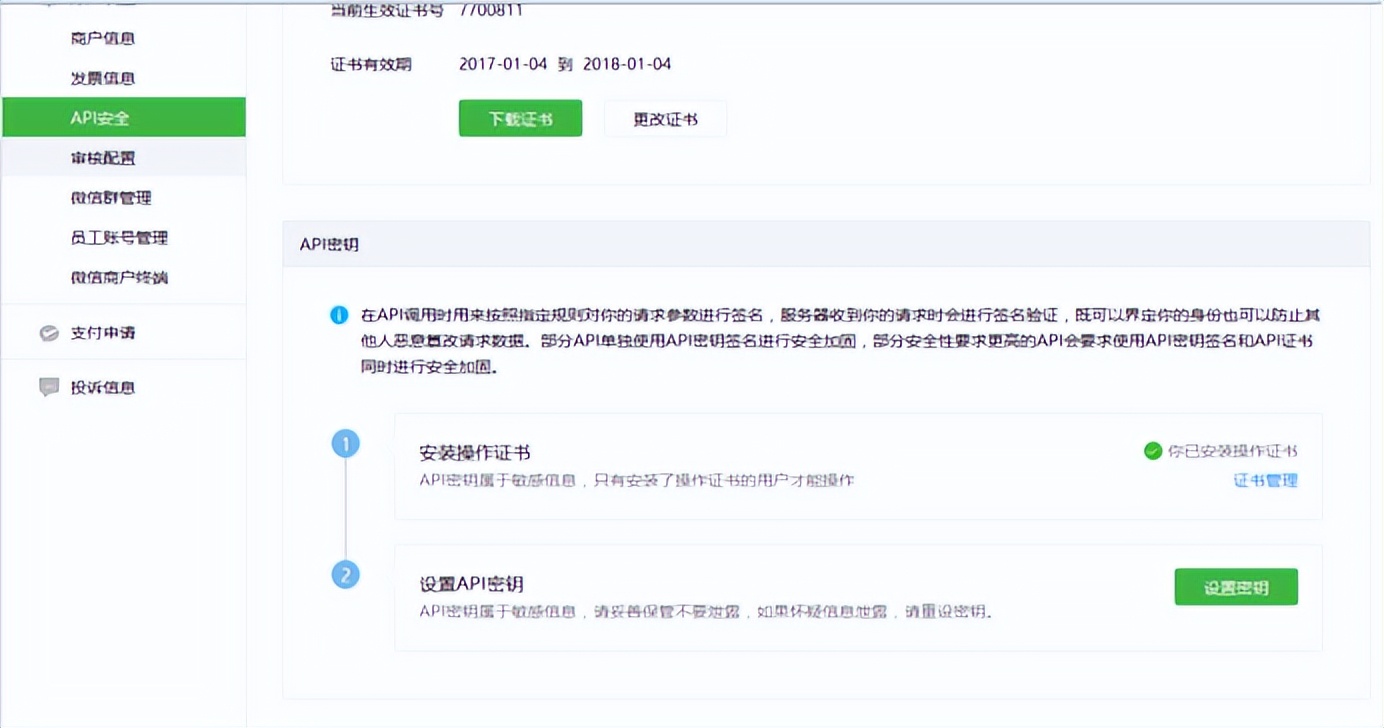Image resolution: width=1384 pixels, height=728 pixels.
Task: Open the 证书管理 link
Action: [1263, 480]
